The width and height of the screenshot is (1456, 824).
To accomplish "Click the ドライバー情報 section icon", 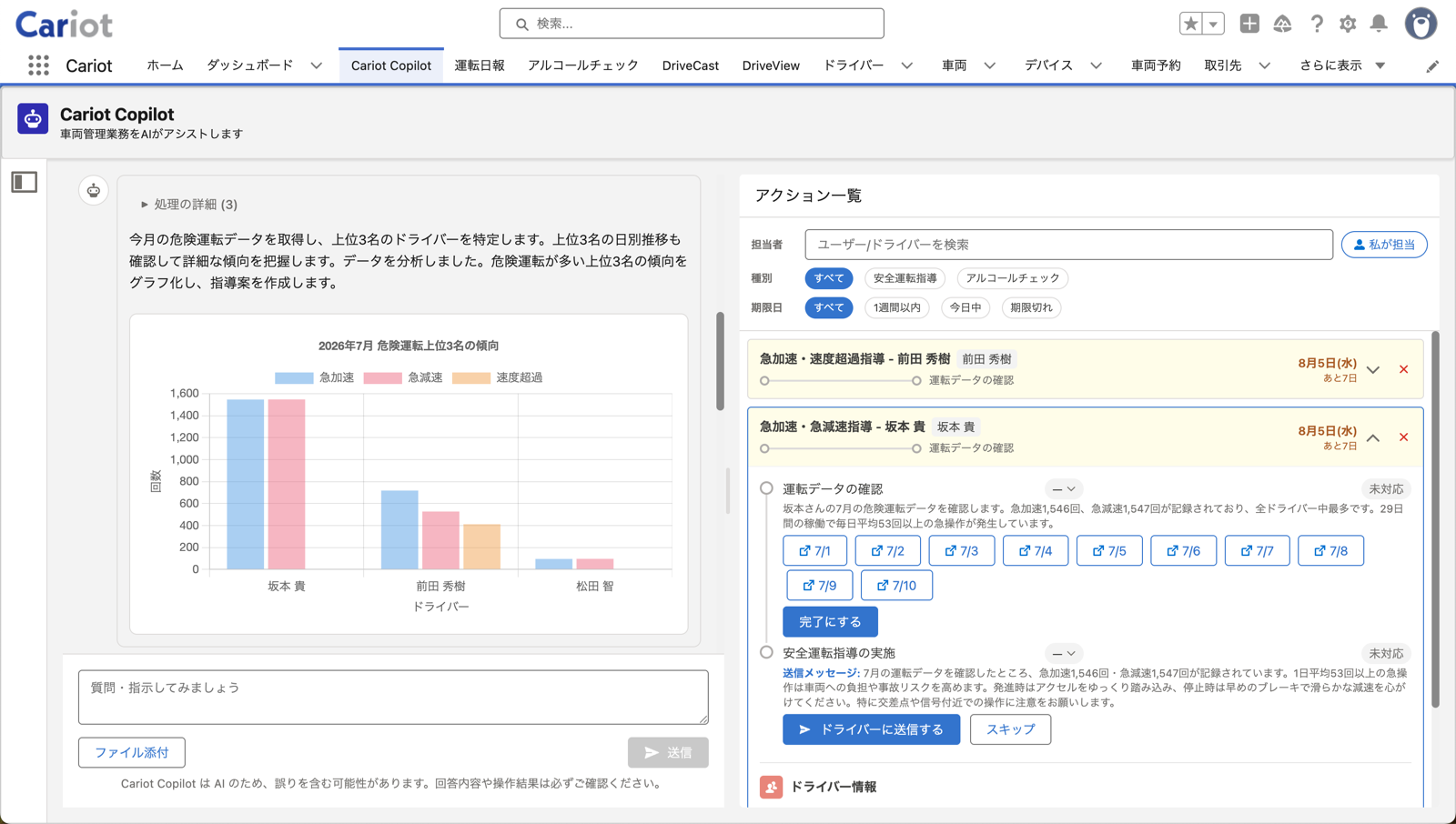I will (771, 787).
